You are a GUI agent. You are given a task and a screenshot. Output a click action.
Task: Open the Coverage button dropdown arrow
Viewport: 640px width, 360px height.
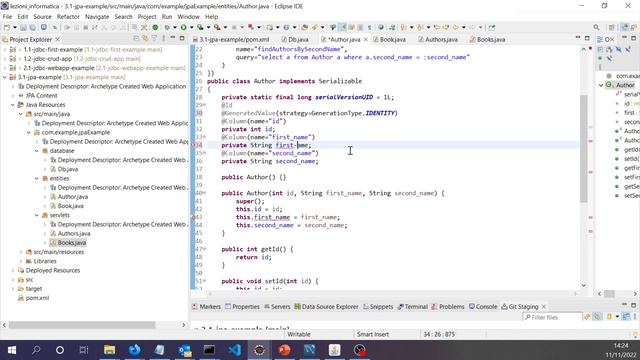pyautogui.click(x=208, y=27)
